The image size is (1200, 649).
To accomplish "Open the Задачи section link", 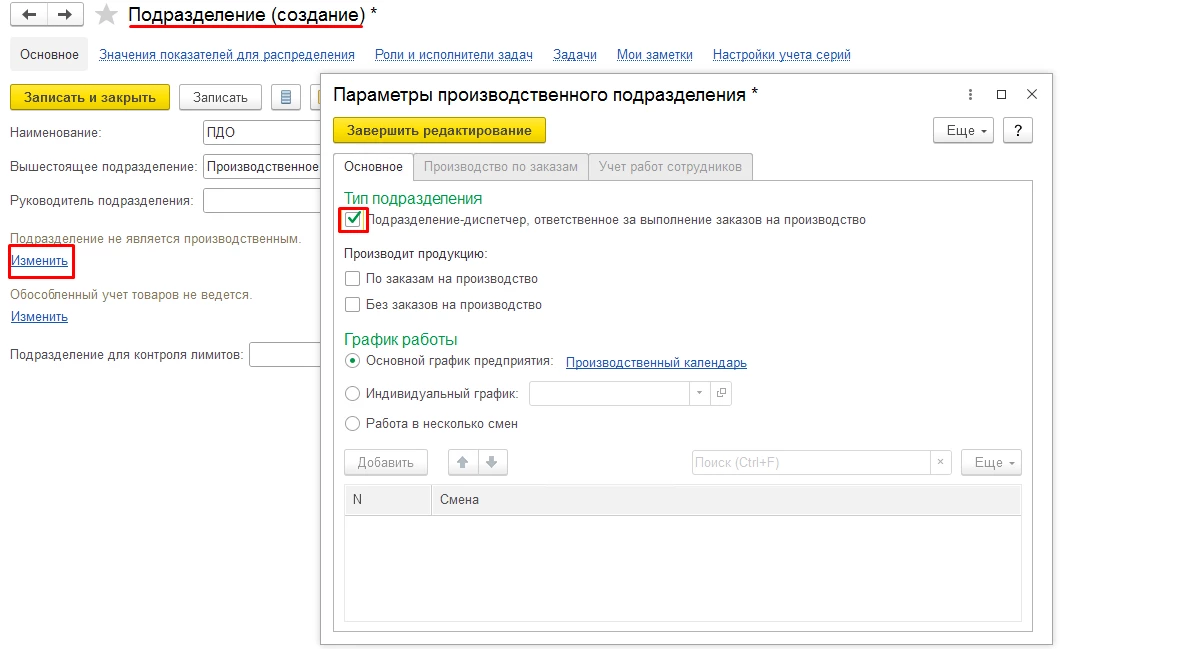I will (x=575, y=55).
